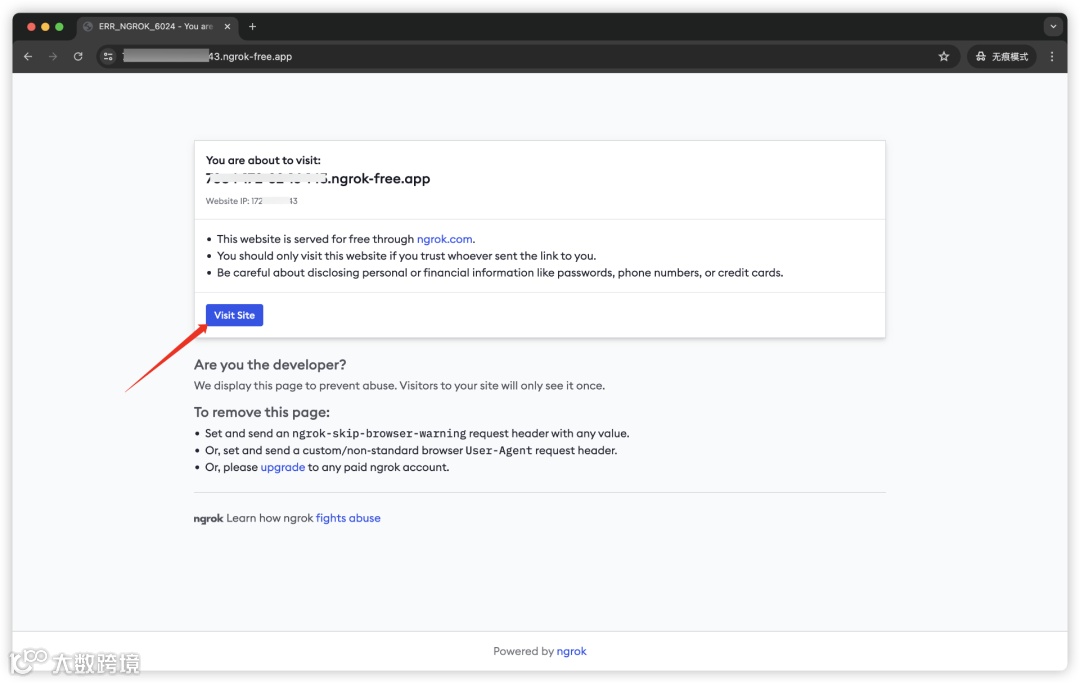Open the Chrome three-dot menu
This screenshot has width=1080, height=683.
click(1052, 57)
